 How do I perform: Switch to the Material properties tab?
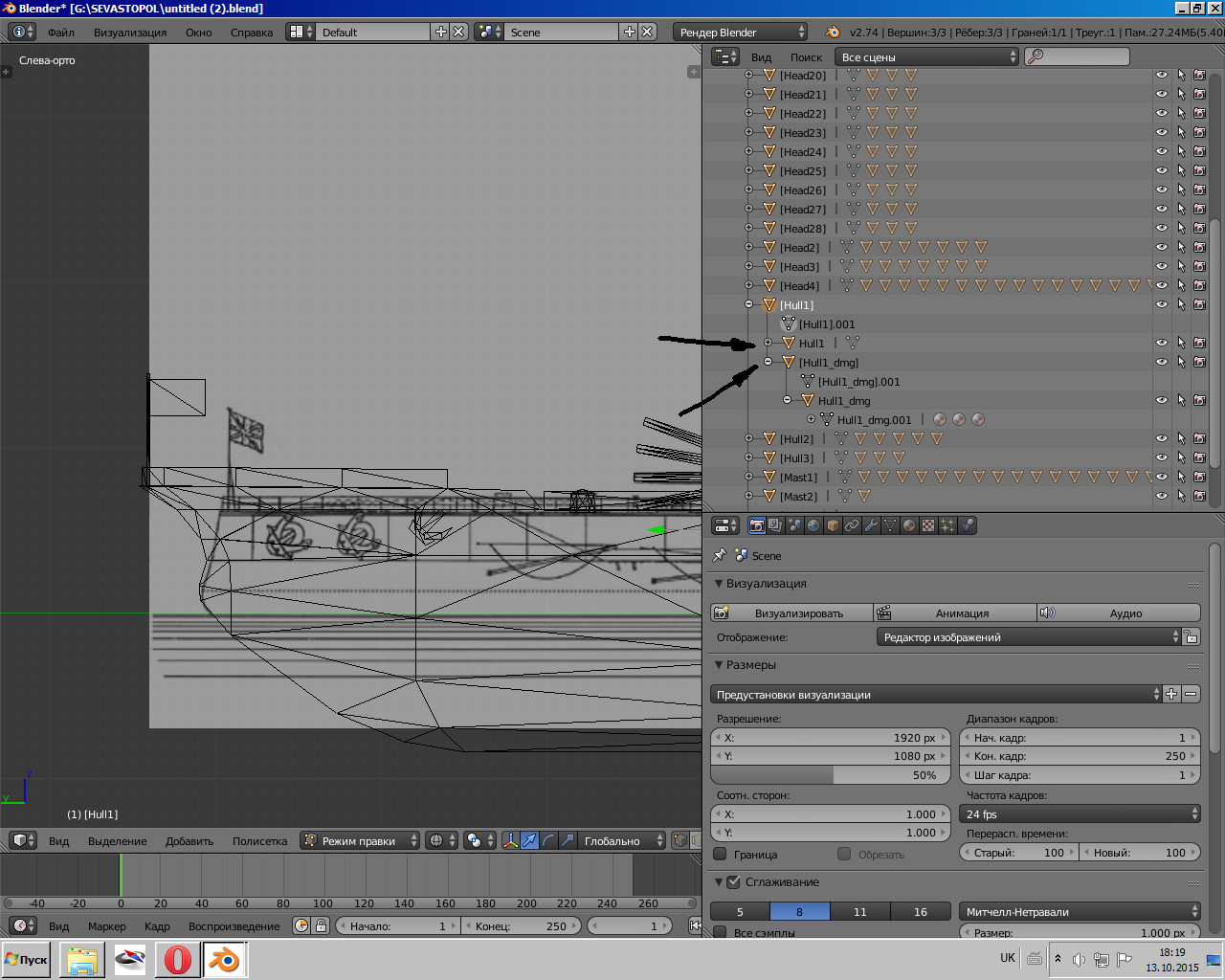click(x=909, y=525)
